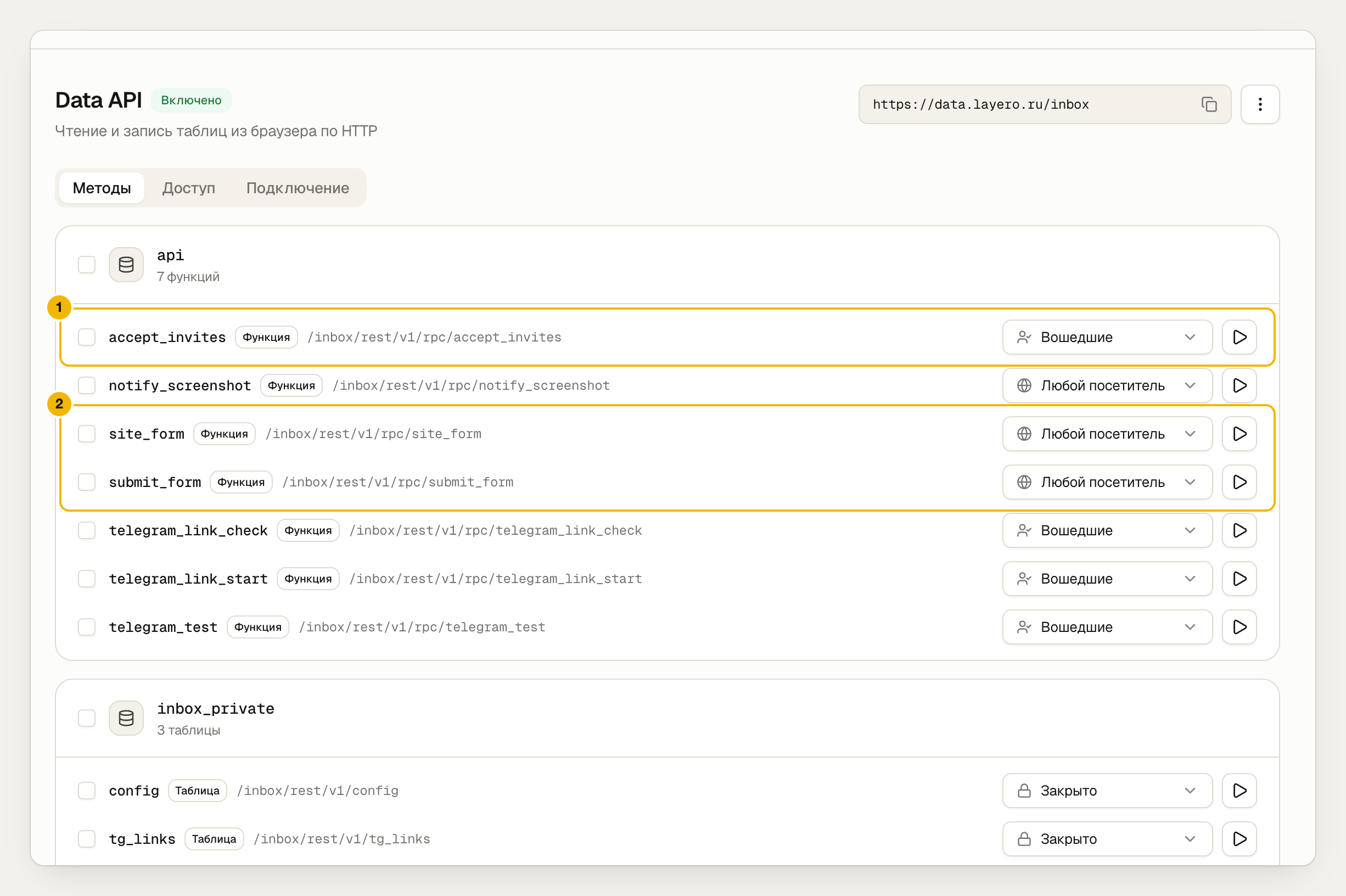The width and height of the screenshot is (1346, 896).
Task: Click the inbox_private schema database icon
Action: [x=126, y=718]
